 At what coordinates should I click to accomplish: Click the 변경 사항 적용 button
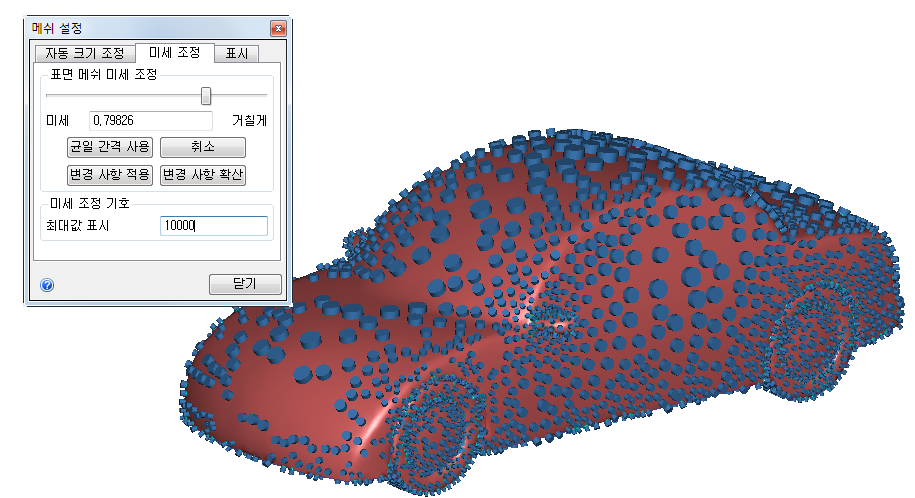[x=110, y=175]
